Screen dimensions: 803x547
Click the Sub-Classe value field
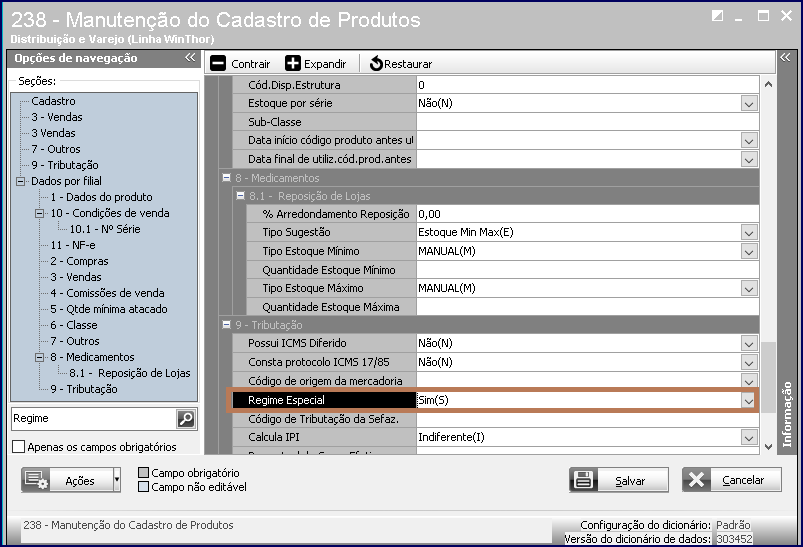(x=588, y=122)
